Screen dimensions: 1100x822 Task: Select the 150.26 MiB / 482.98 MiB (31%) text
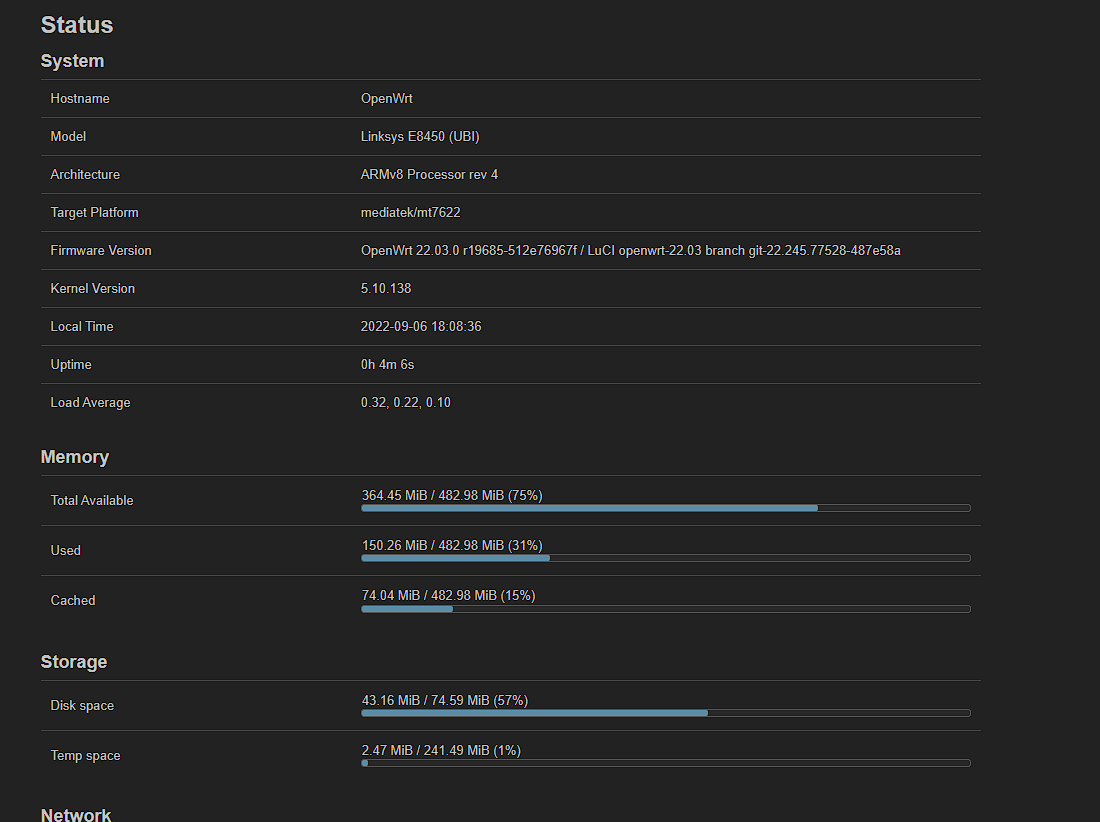click(452, 546)
